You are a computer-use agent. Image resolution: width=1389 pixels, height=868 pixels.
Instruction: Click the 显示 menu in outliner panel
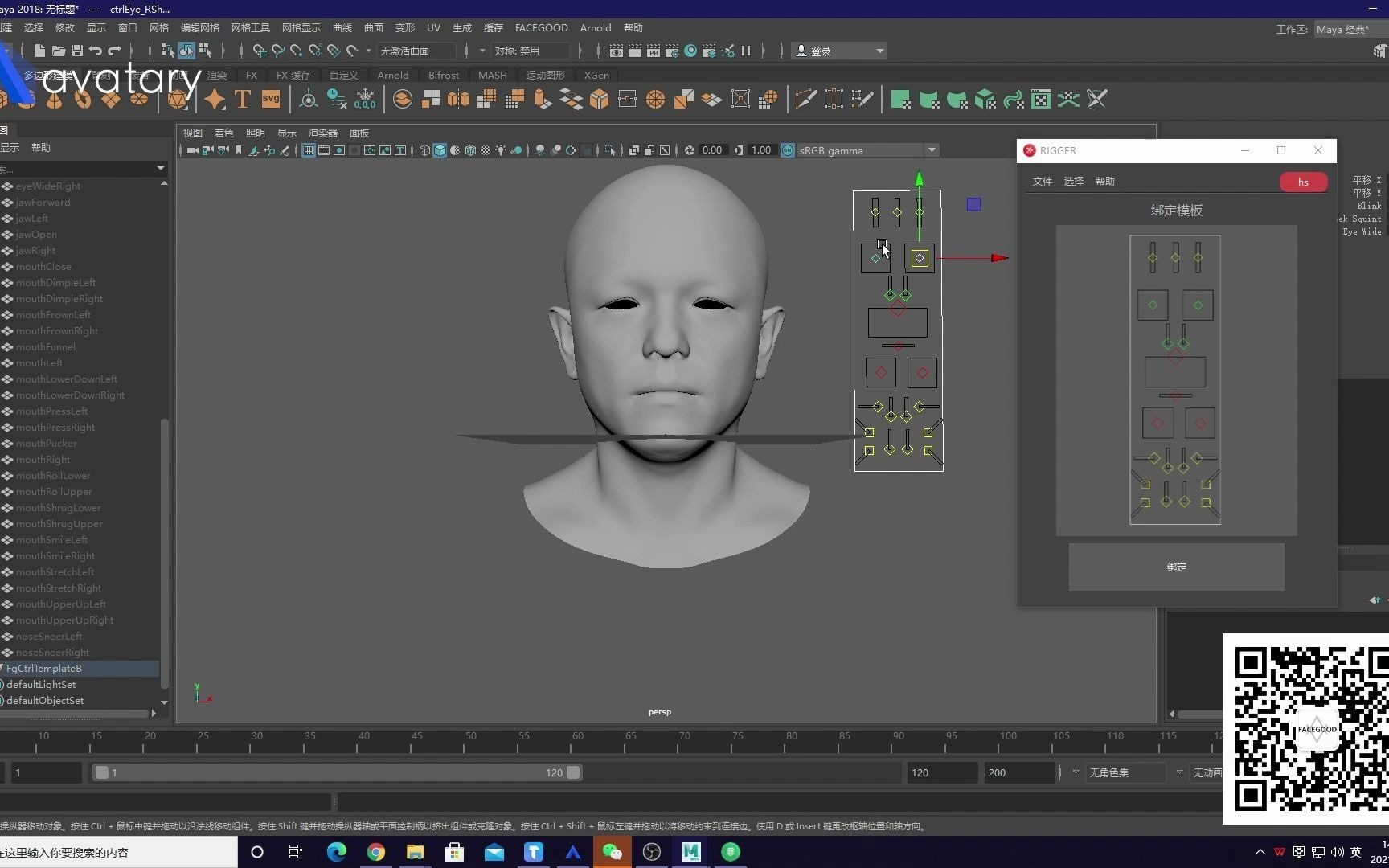(x=10, y=147)
